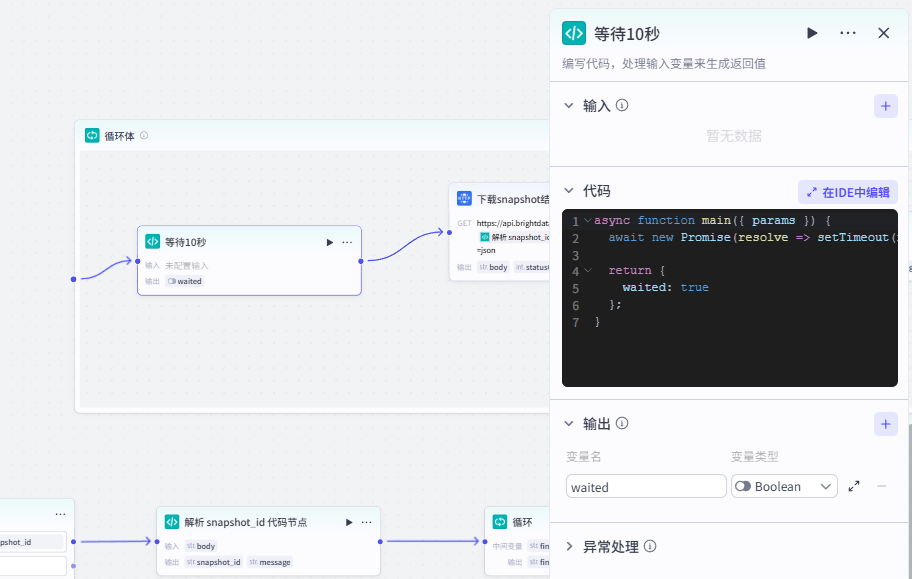Click the input port of 下载snapshot node

(x=449, y=232)
